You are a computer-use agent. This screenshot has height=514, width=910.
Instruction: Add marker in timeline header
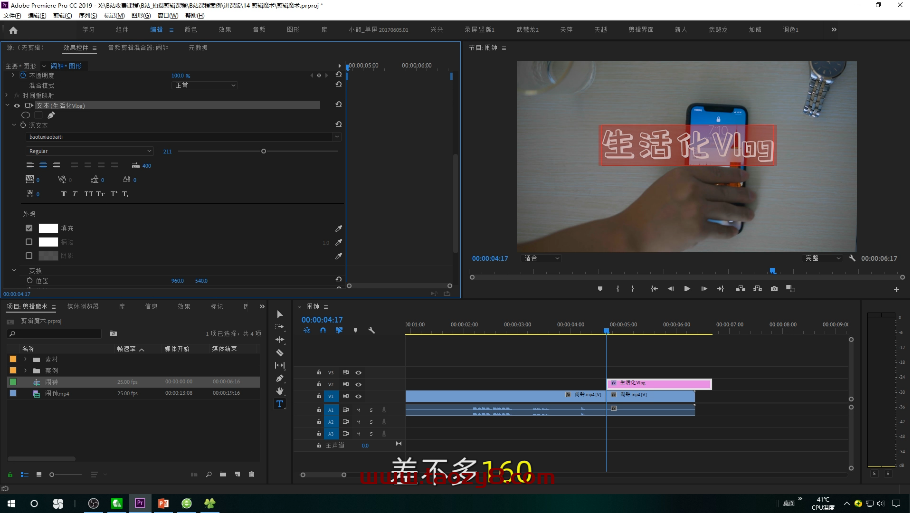[x=355, y=330]
